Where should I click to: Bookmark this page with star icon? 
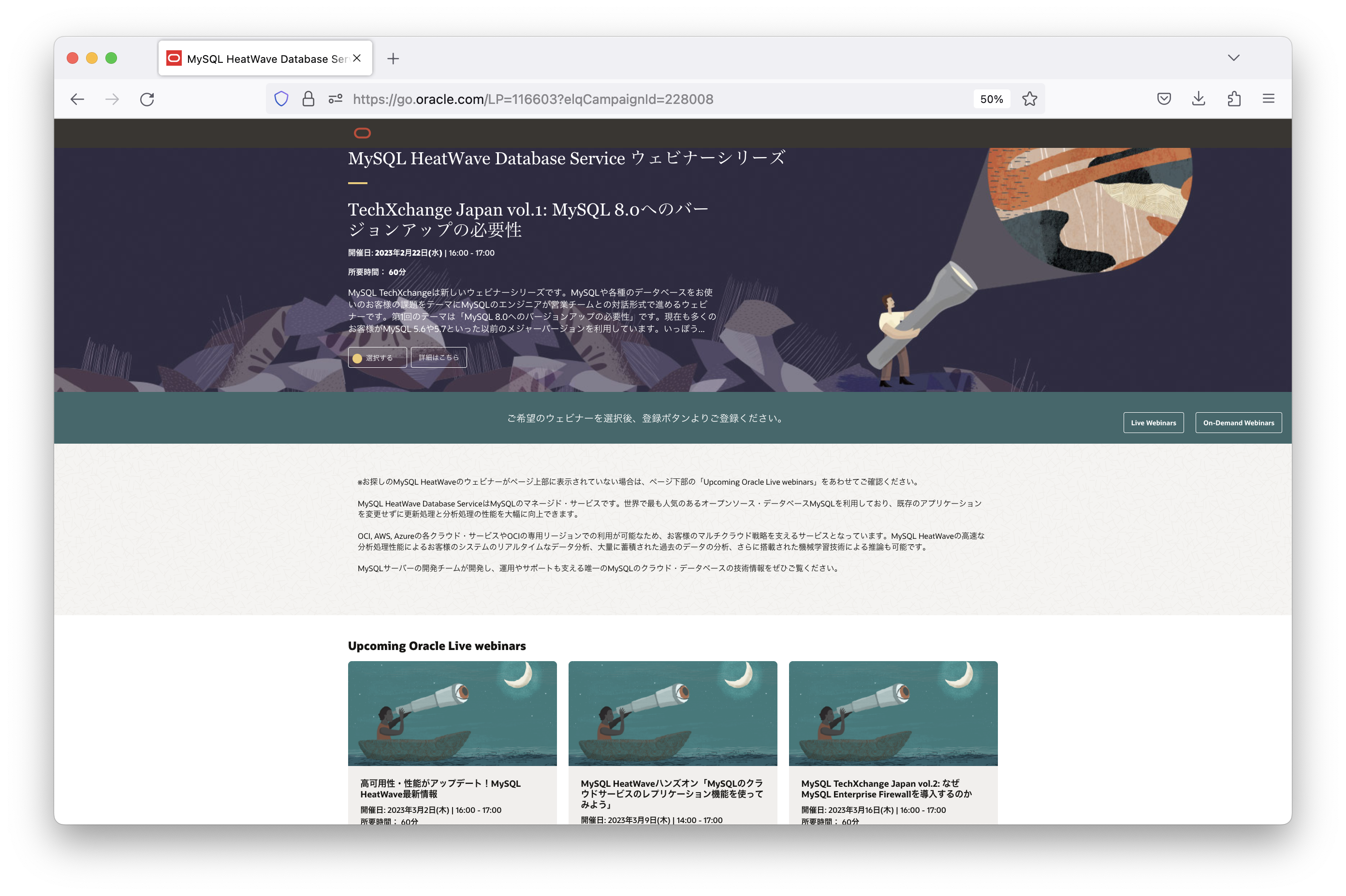(x=1029, y=99)
